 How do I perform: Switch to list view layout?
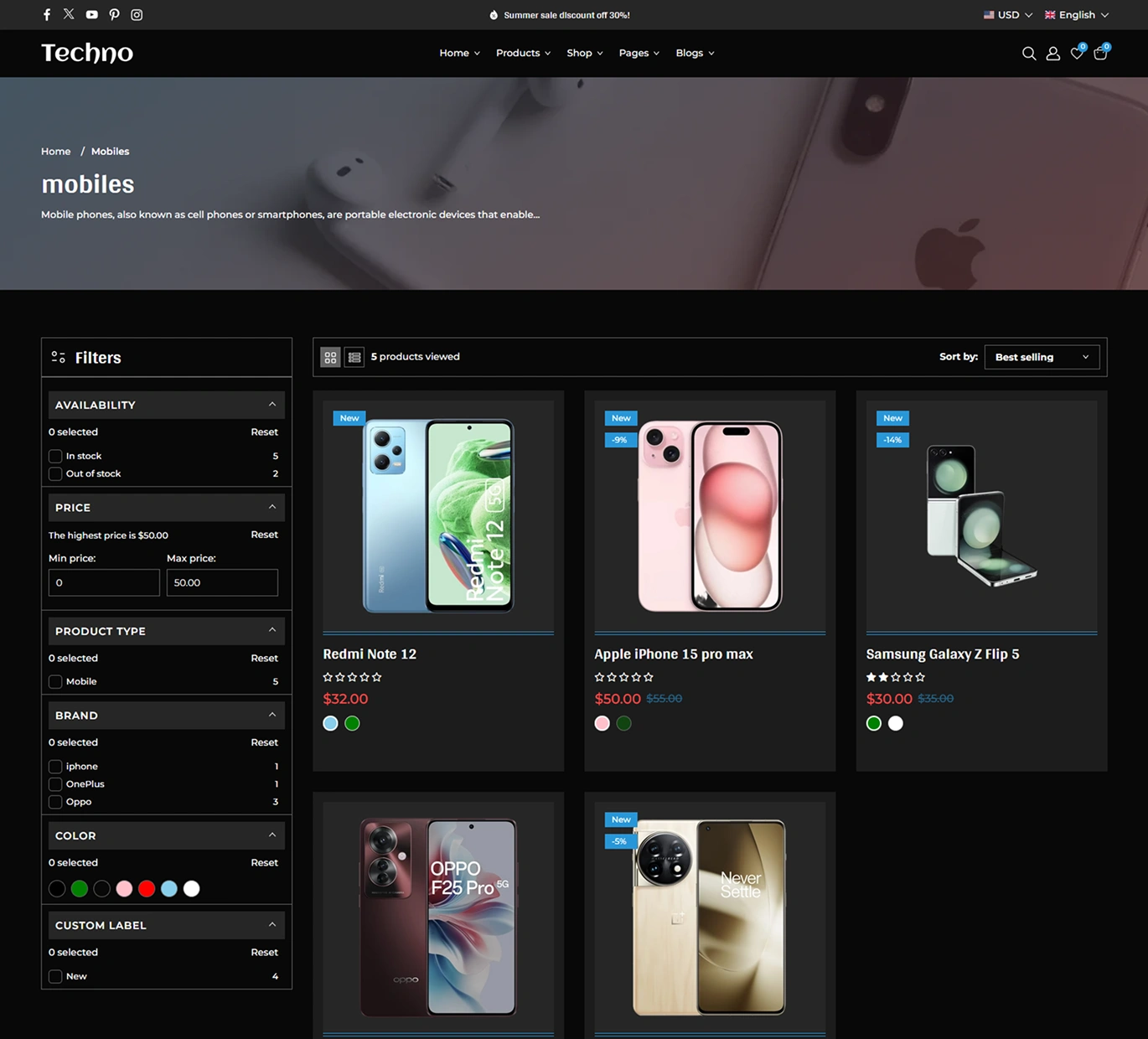[354, 357]
